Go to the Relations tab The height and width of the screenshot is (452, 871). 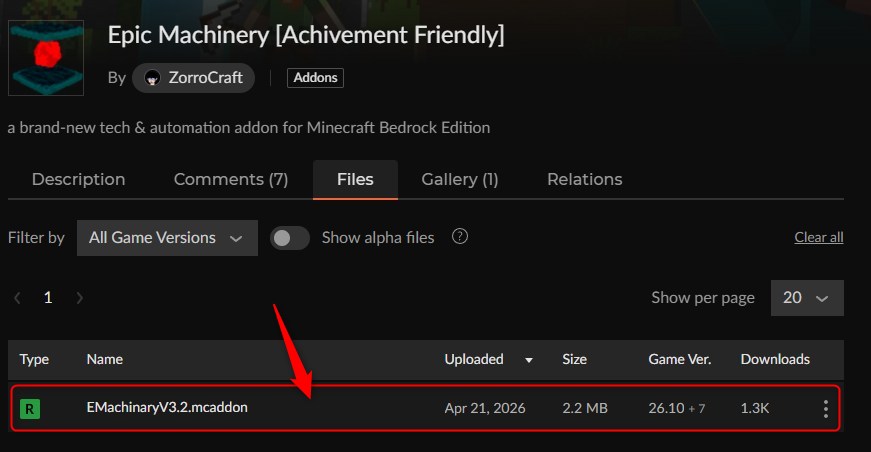pos(584,180)
